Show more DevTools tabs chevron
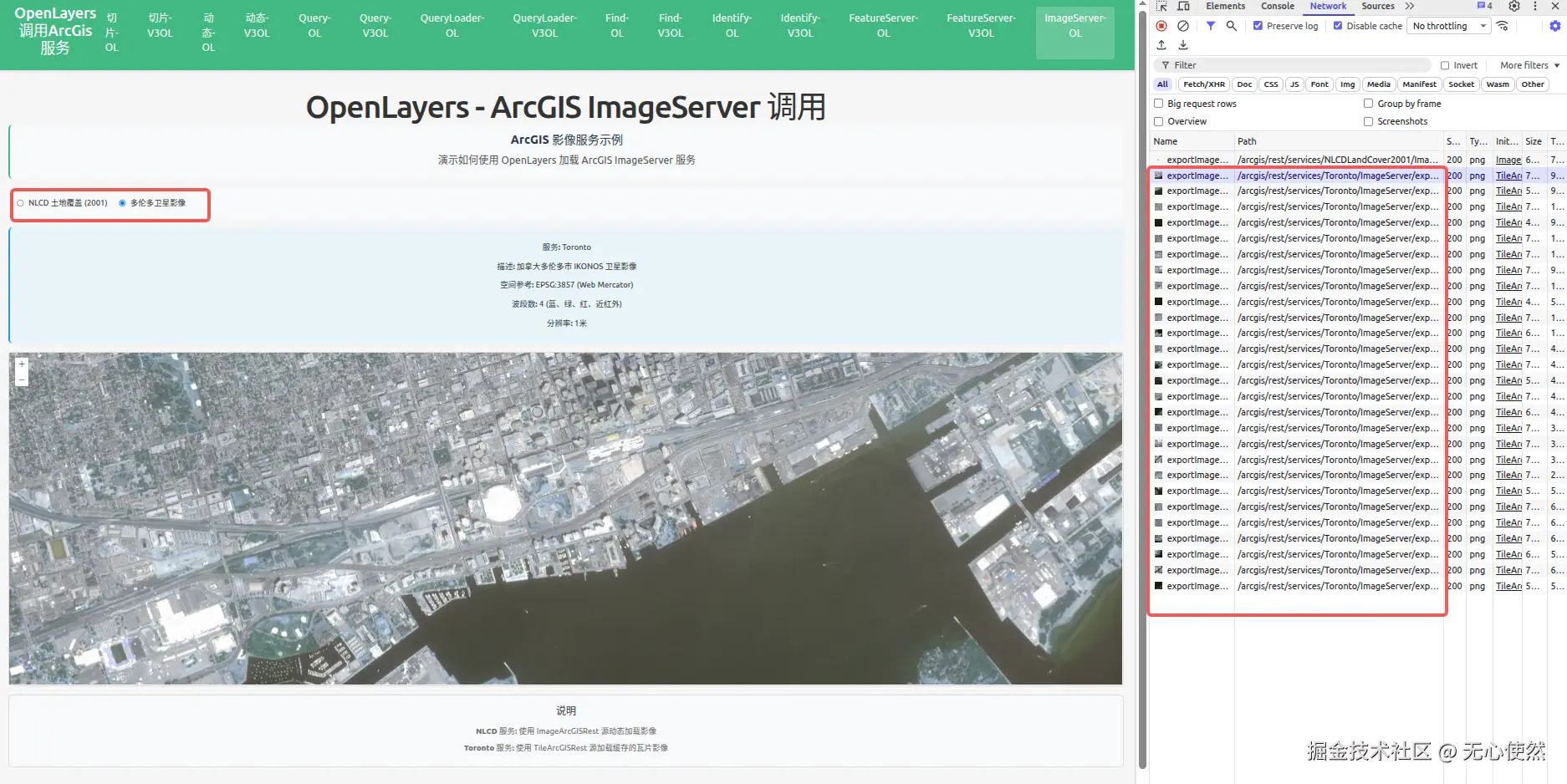This screenshot has height=784, width=1567. (x=1410, y=6)
